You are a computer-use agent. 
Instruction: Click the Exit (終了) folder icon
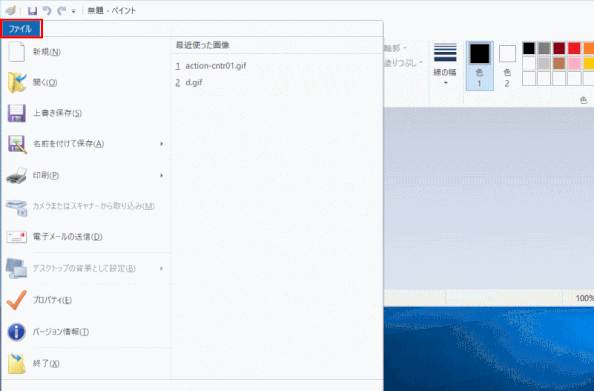pos(17,363)
